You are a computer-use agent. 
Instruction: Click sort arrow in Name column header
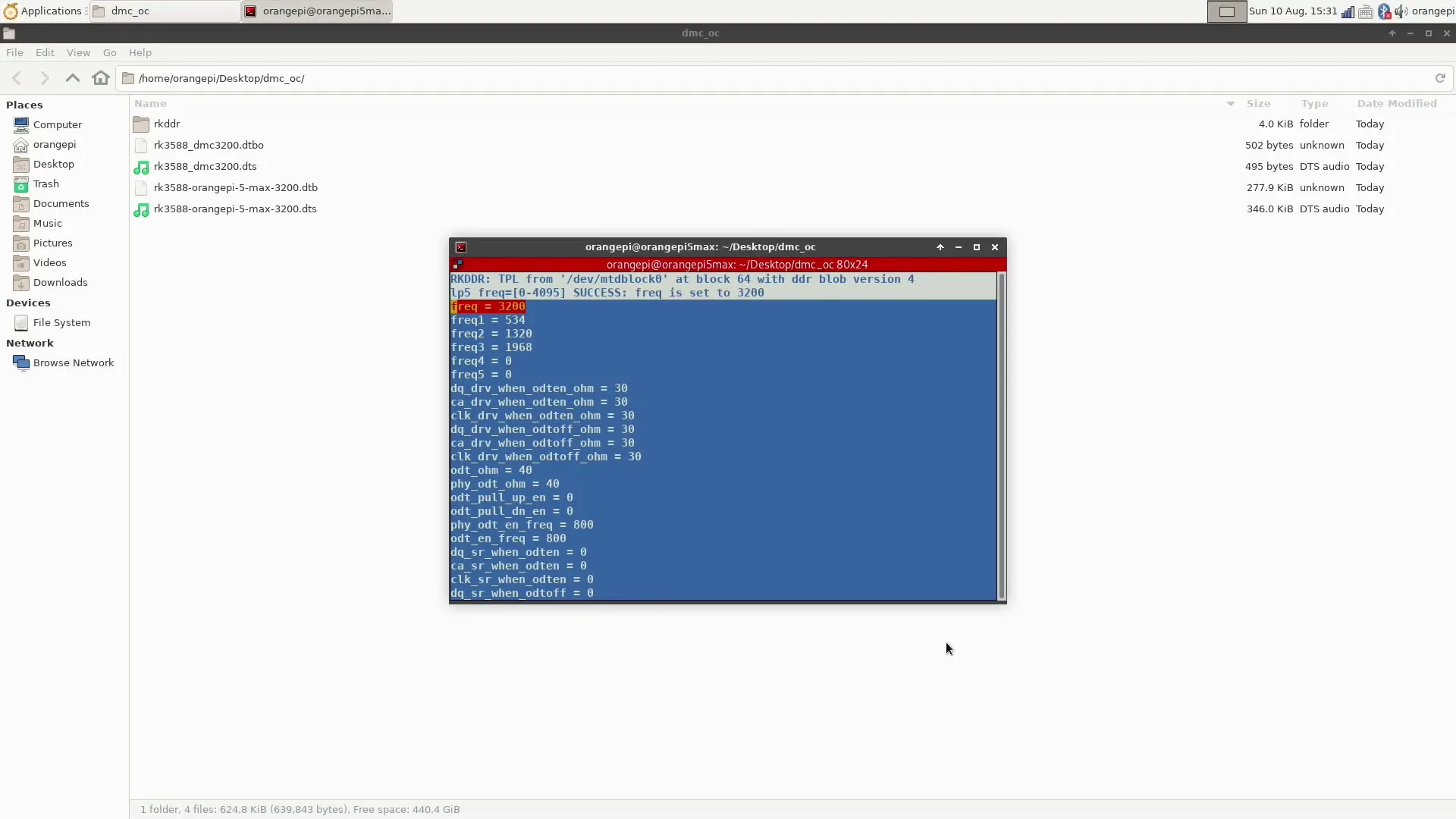[x=1230, y=104]
